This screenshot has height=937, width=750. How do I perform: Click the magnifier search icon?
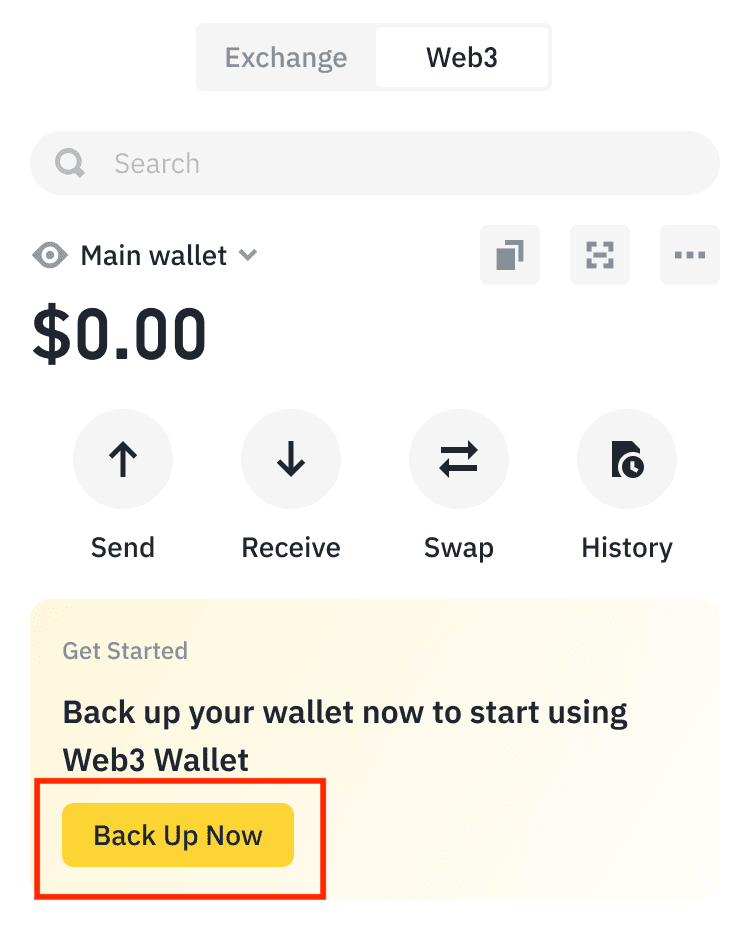(x=70, y=163)
